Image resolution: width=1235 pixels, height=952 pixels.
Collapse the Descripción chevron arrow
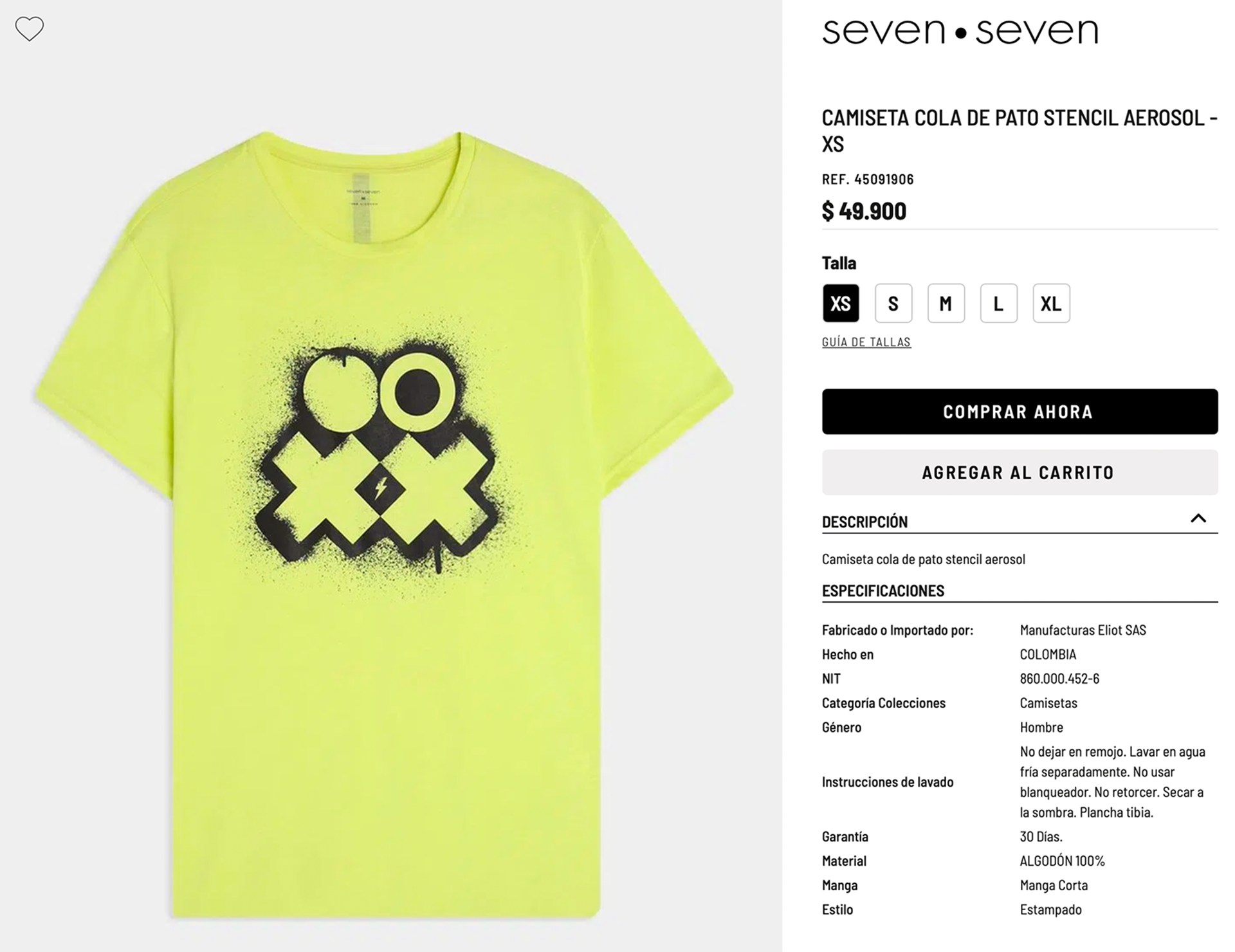1198,518
